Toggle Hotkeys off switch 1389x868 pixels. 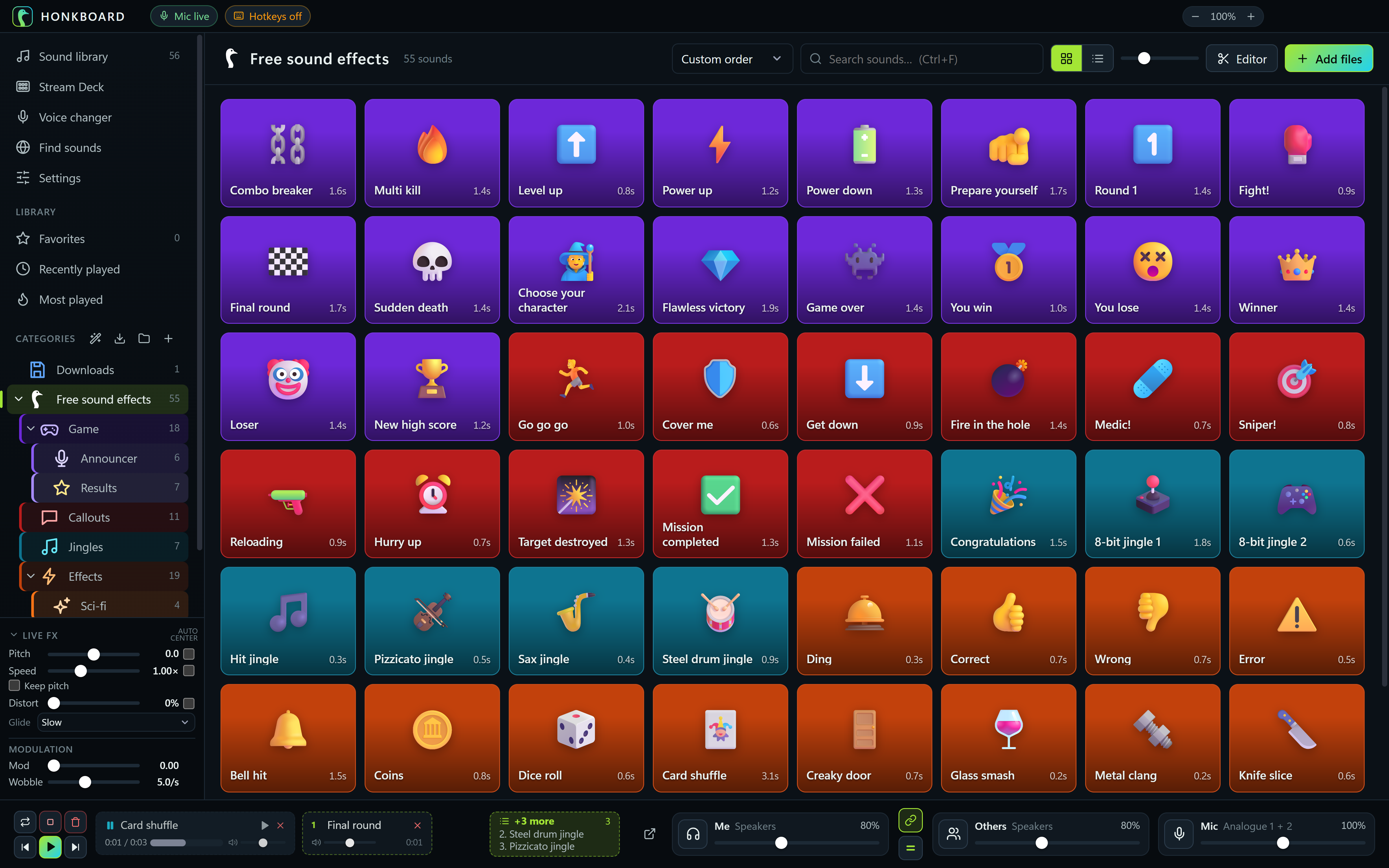pos(267,16)
